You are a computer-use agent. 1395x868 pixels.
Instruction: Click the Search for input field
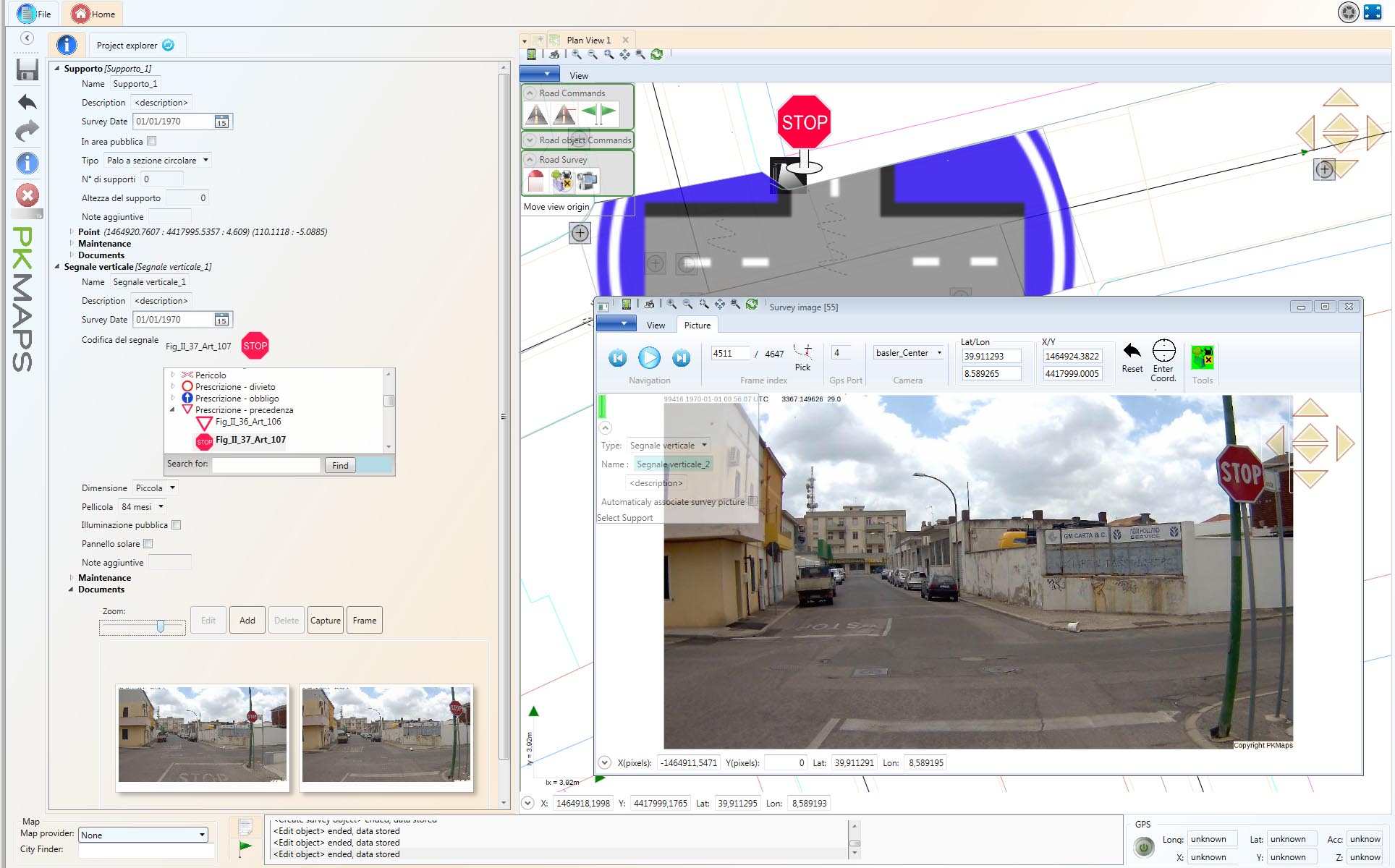[266, 465]
